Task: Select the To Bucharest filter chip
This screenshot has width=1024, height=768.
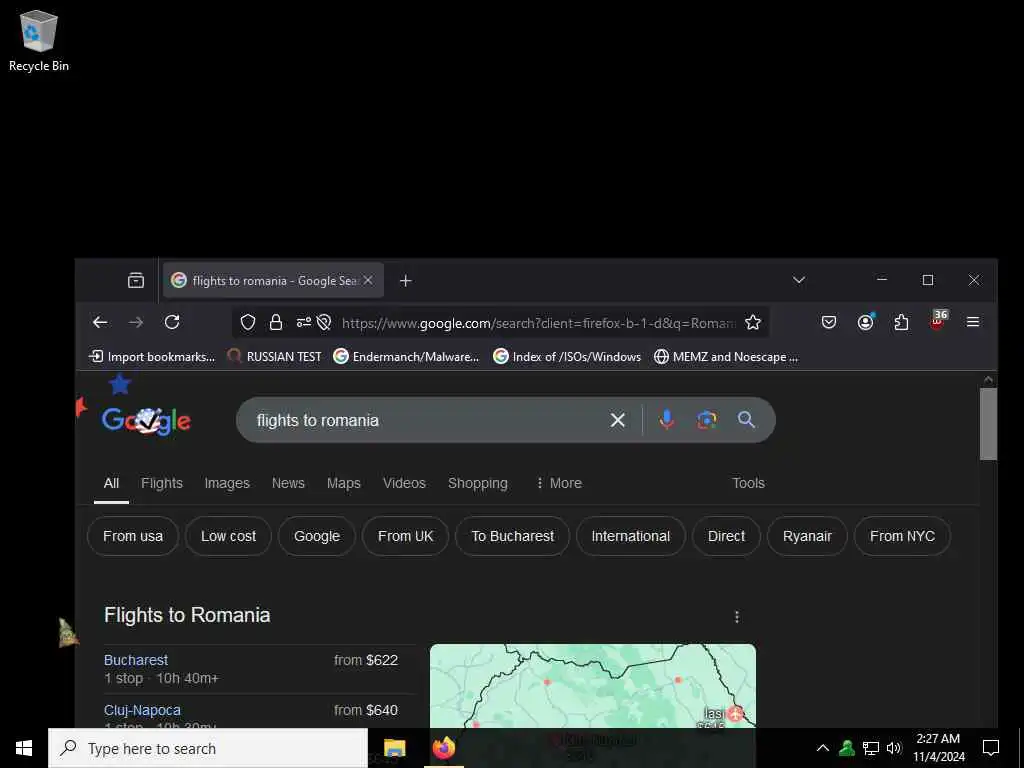Action: point(513,536)
